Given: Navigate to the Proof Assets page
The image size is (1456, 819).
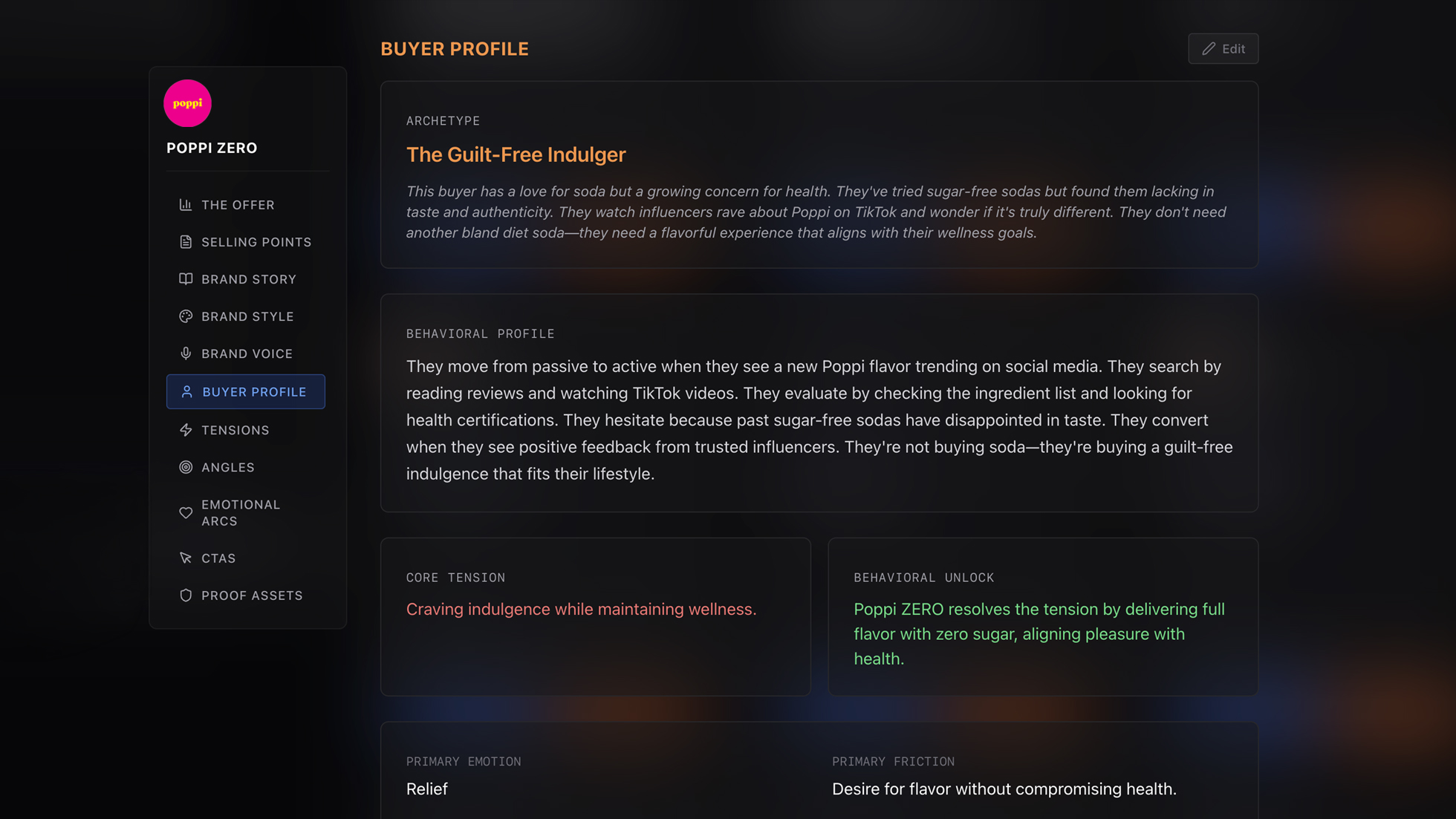Looking at the screenshot, I should tap(252, 596).
